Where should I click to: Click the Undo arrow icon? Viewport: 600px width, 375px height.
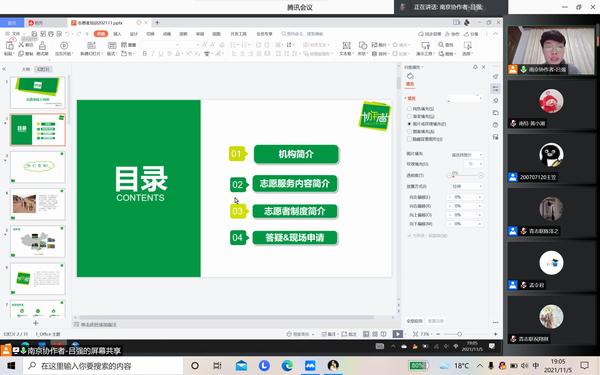67,34
